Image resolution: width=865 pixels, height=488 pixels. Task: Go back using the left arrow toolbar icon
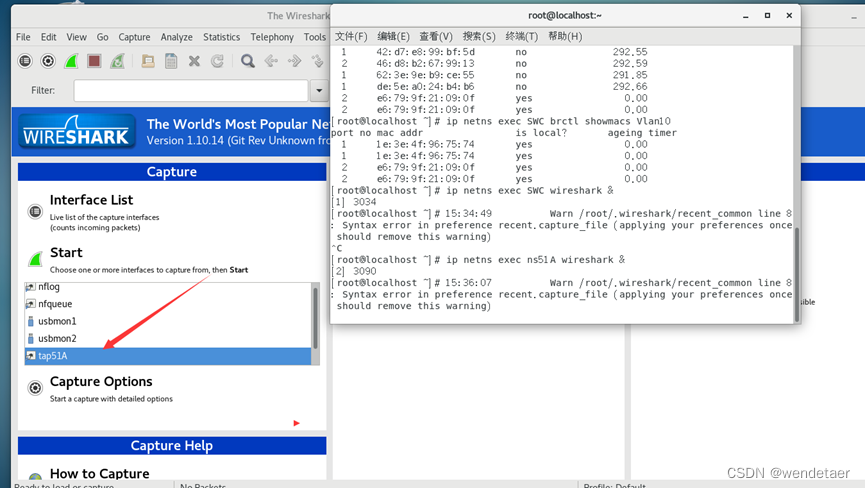click(271, 61)
